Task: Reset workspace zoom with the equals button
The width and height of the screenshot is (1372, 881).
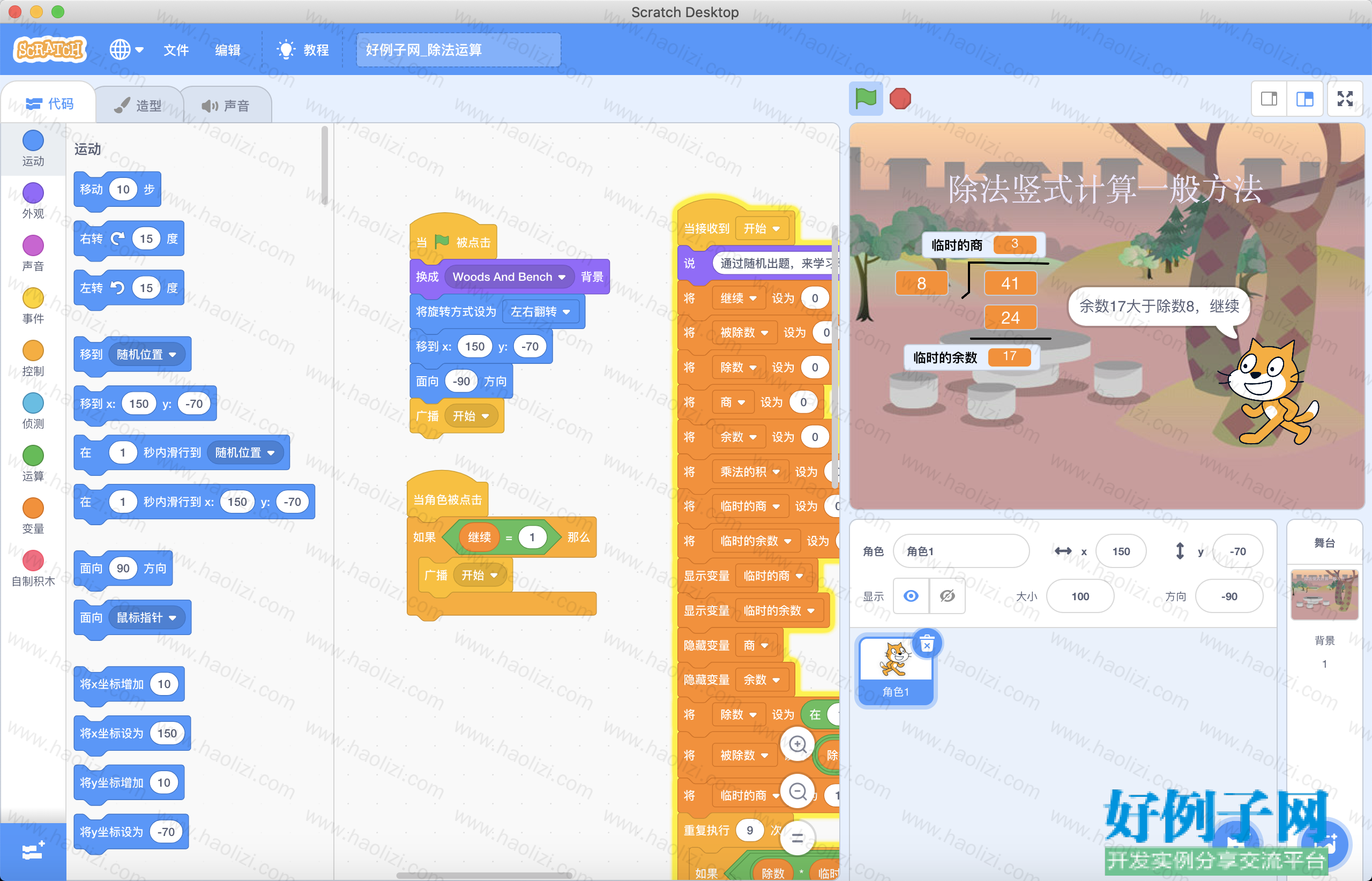Action: (x=797, y=839)
